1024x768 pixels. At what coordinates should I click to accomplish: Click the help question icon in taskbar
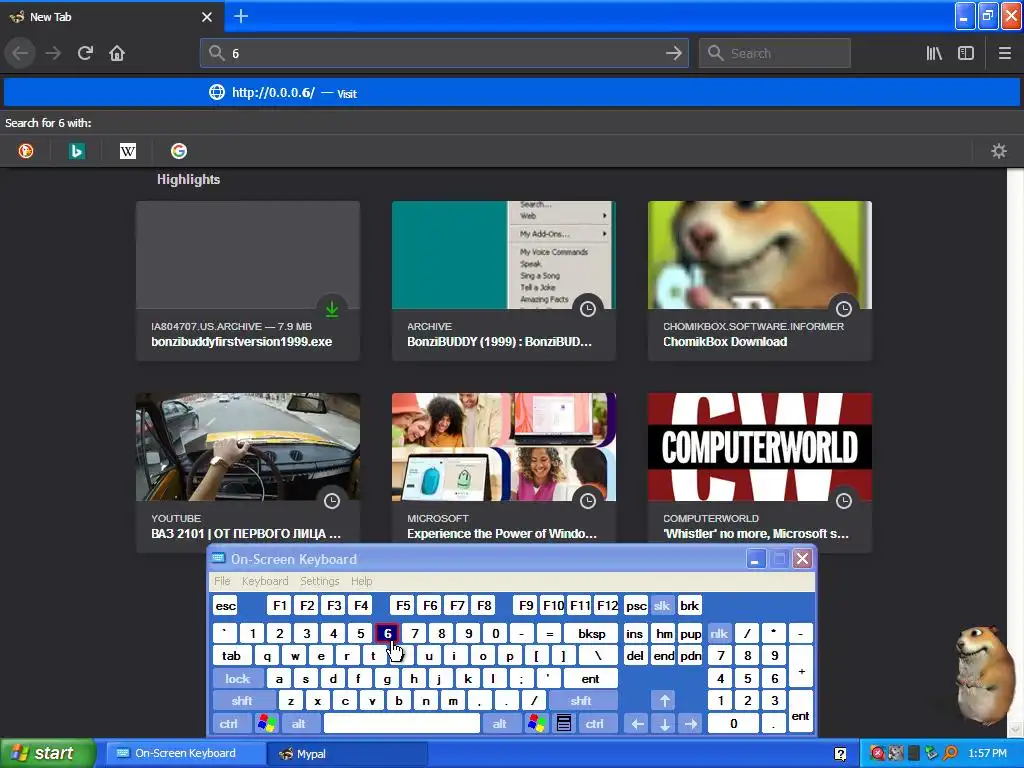840,754
